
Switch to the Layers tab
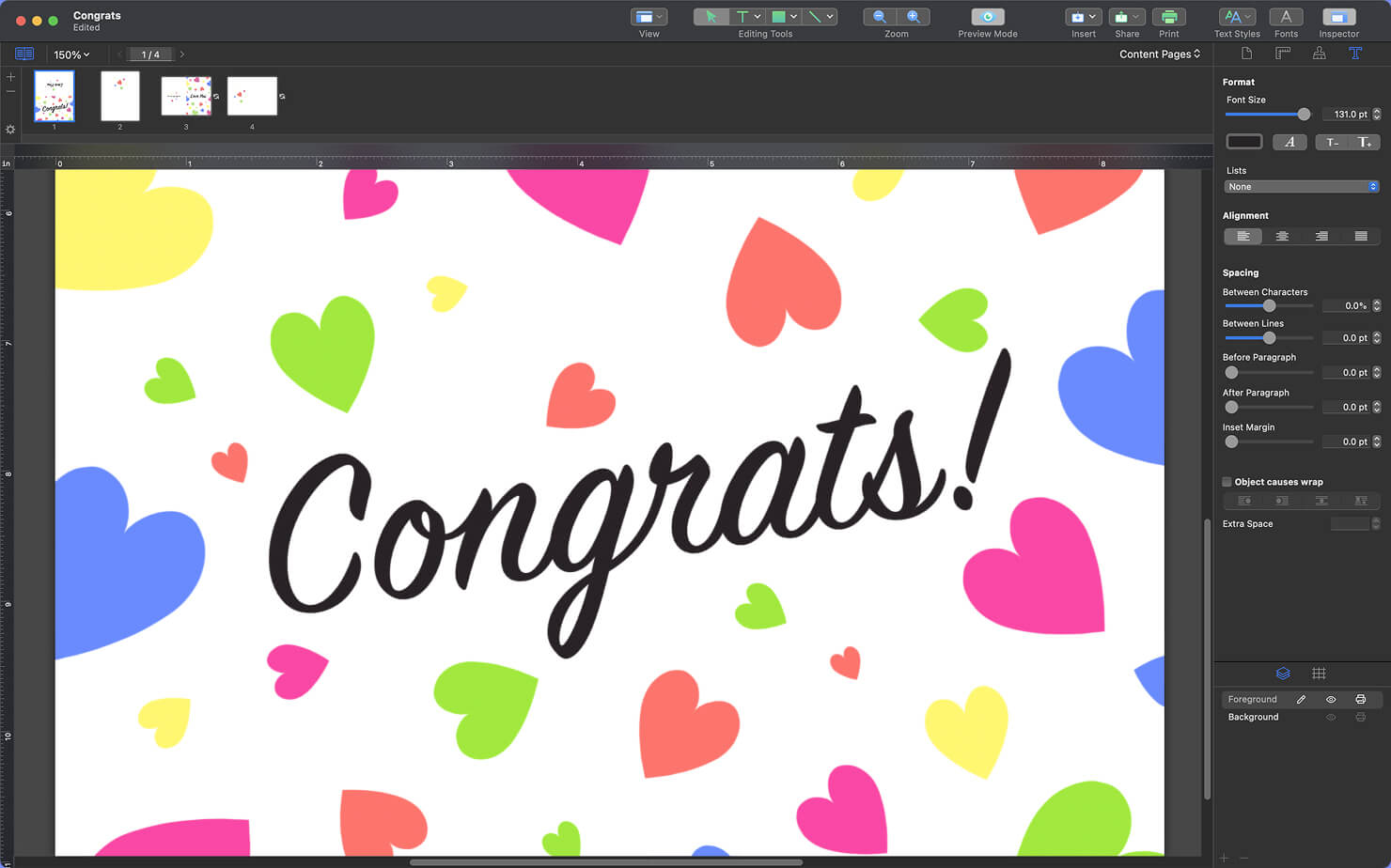pyautogui.click(x=1283, y=674)
